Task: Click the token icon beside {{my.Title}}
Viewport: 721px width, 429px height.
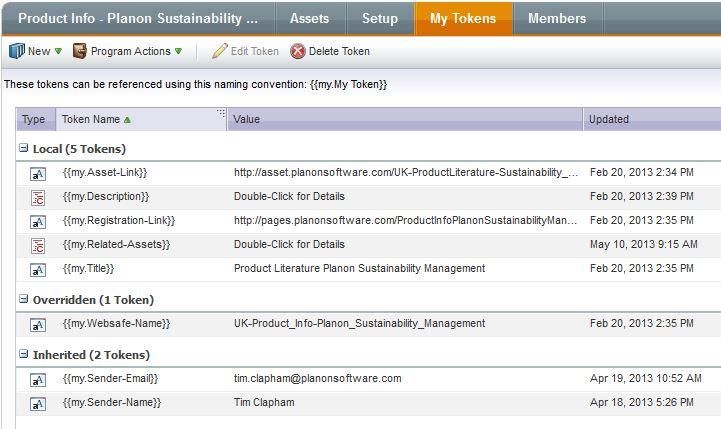Action: [37, 269]
